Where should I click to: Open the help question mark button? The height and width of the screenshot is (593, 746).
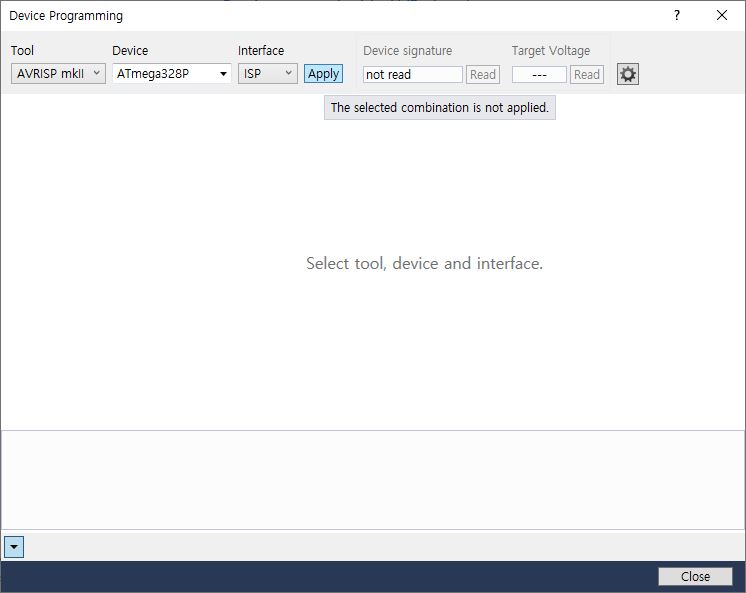tap(677, 15)
